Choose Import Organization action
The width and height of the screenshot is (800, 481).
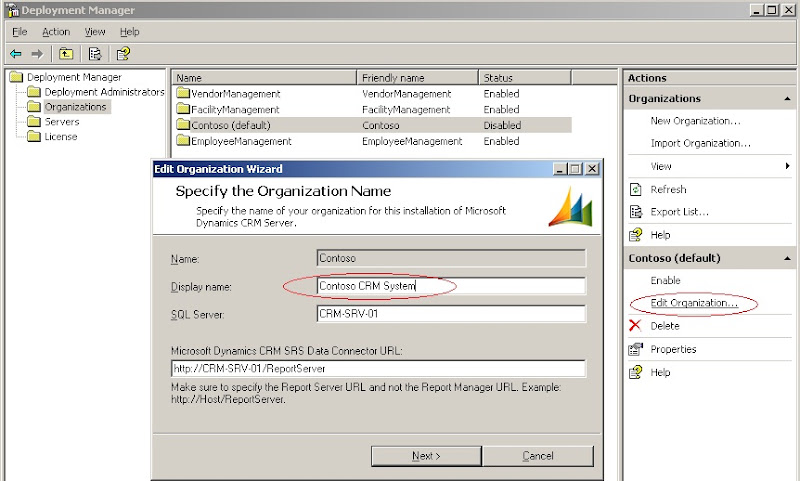tap(701, 143)
